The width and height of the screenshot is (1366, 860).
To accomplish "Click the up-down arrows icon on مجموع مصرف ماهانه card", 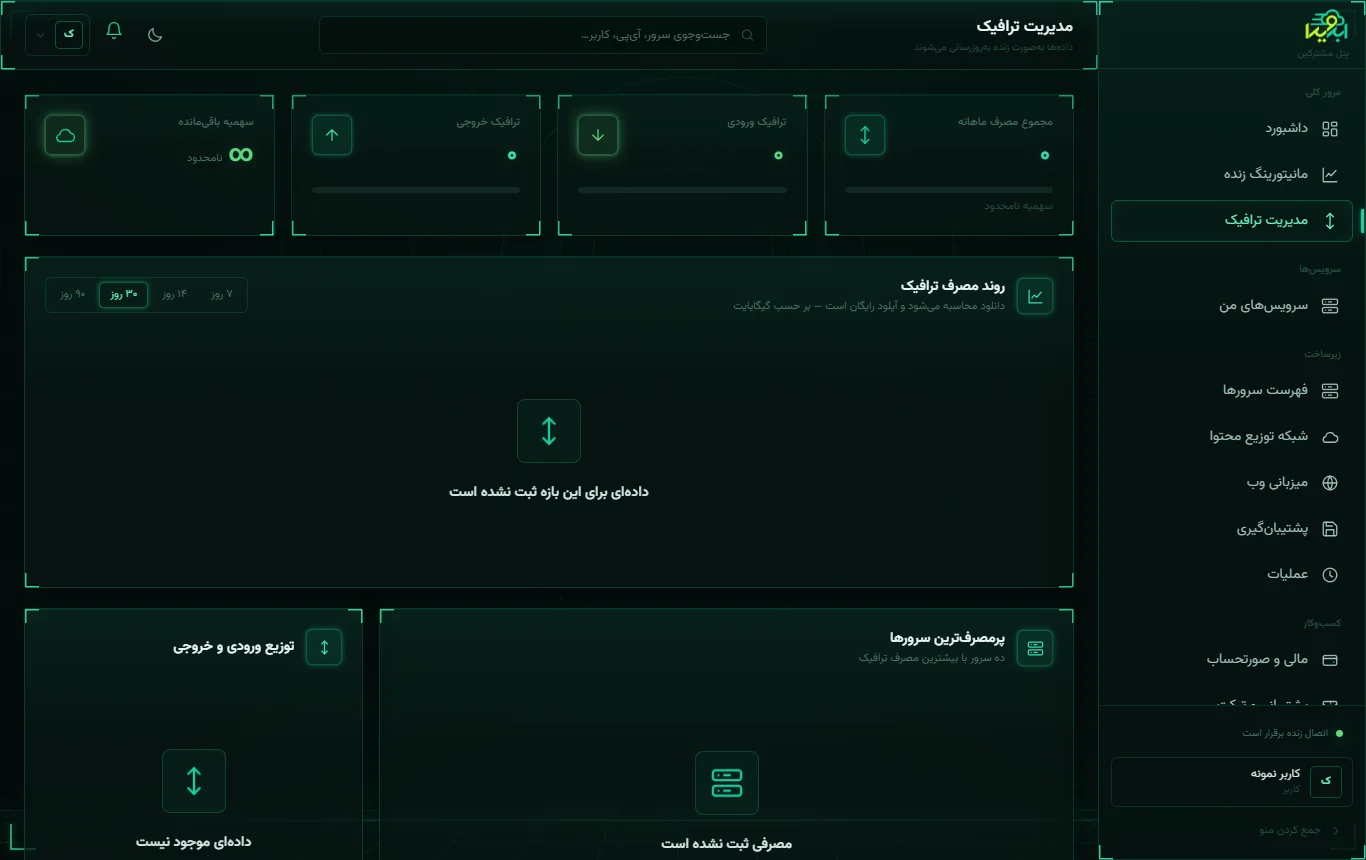I will [865, 135].
